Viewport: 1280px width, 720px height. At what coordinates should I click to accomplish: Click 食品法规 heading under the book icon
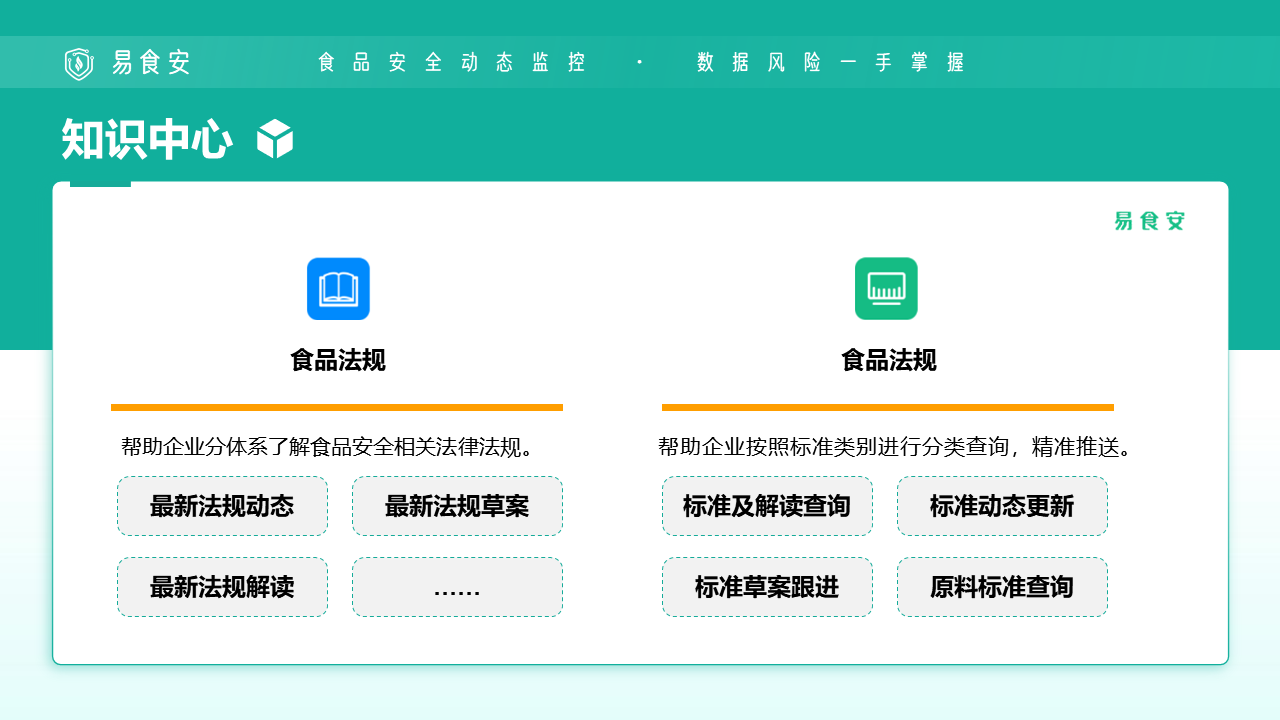click(x=338, y=360)
